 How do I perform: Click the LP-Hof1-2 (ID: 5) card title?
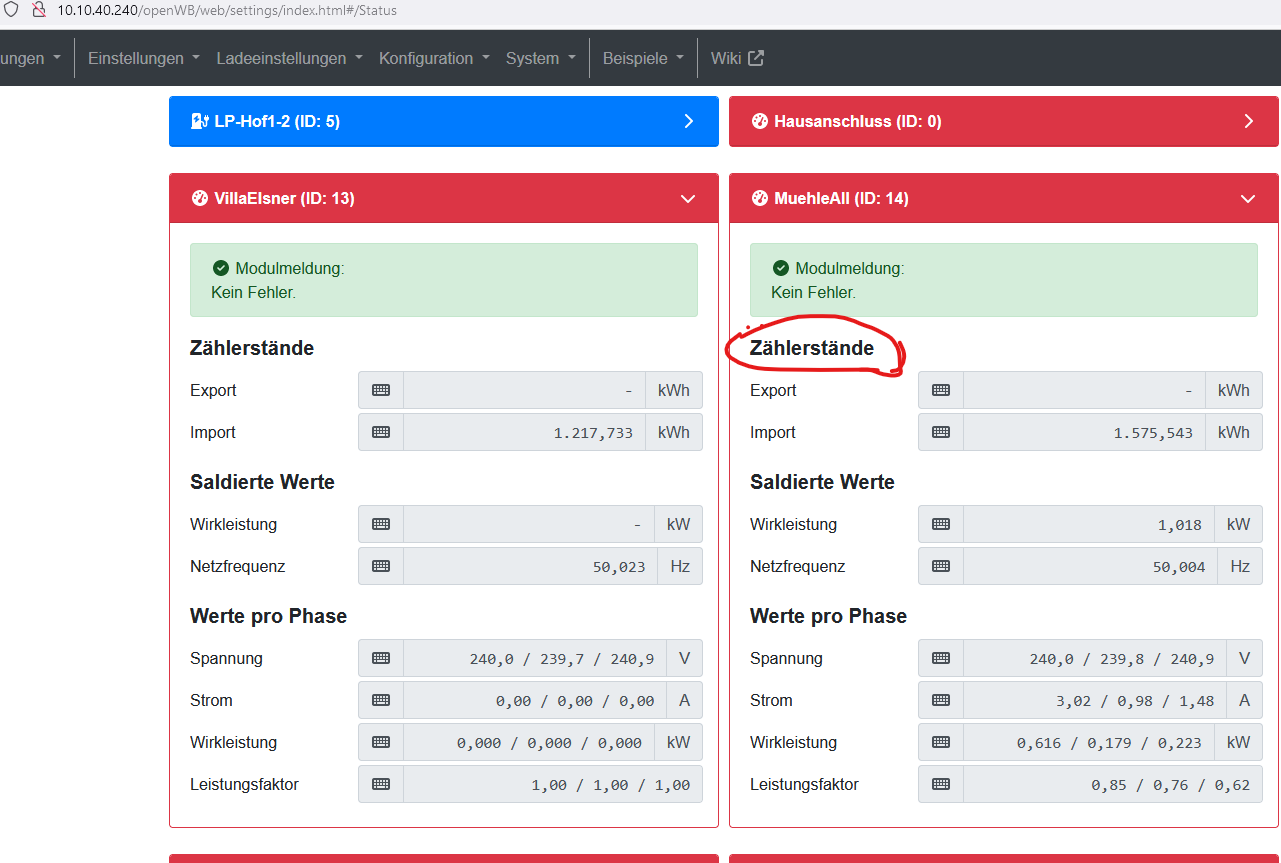(x=277, y=121)
